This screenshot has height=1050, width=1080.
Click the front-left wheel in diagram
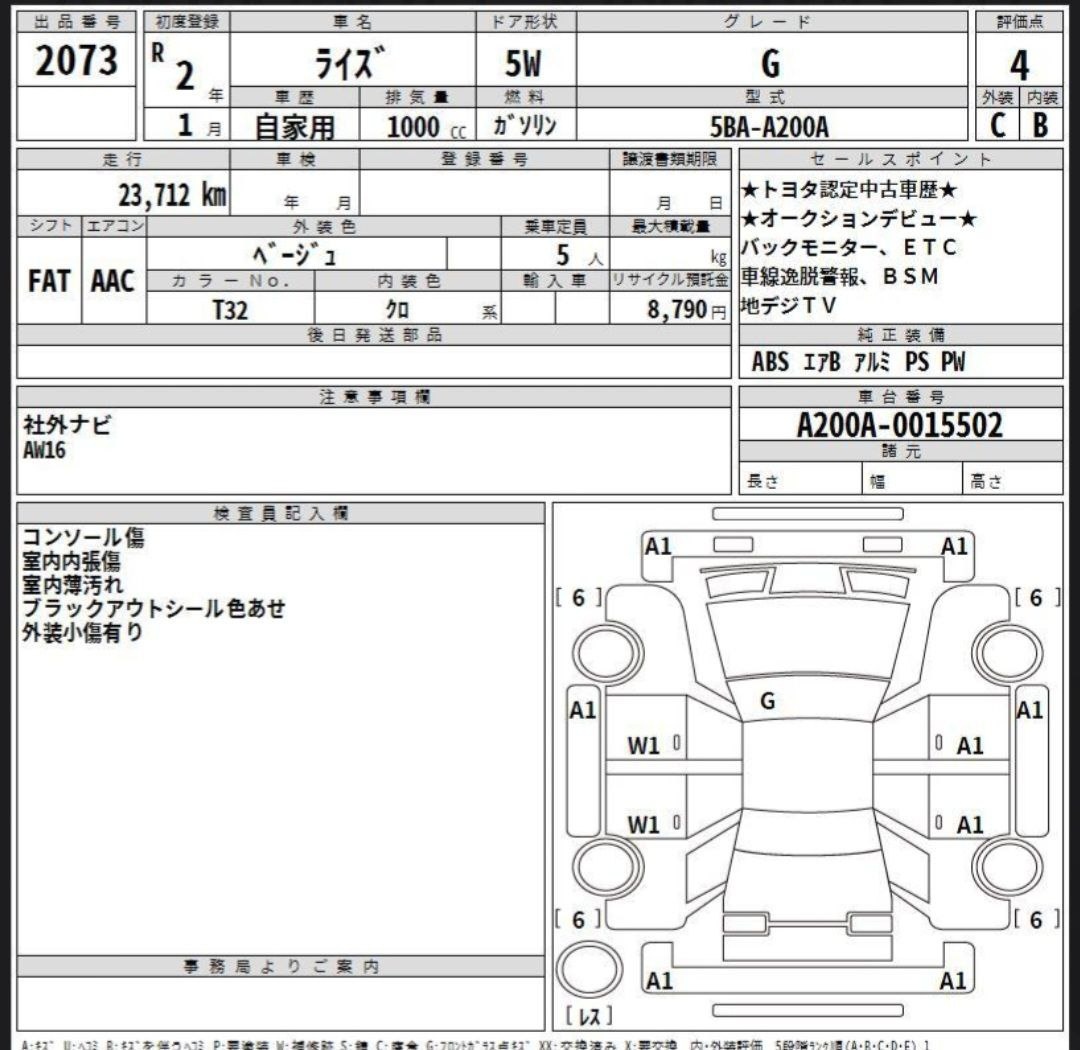click(x=608, y=652)
